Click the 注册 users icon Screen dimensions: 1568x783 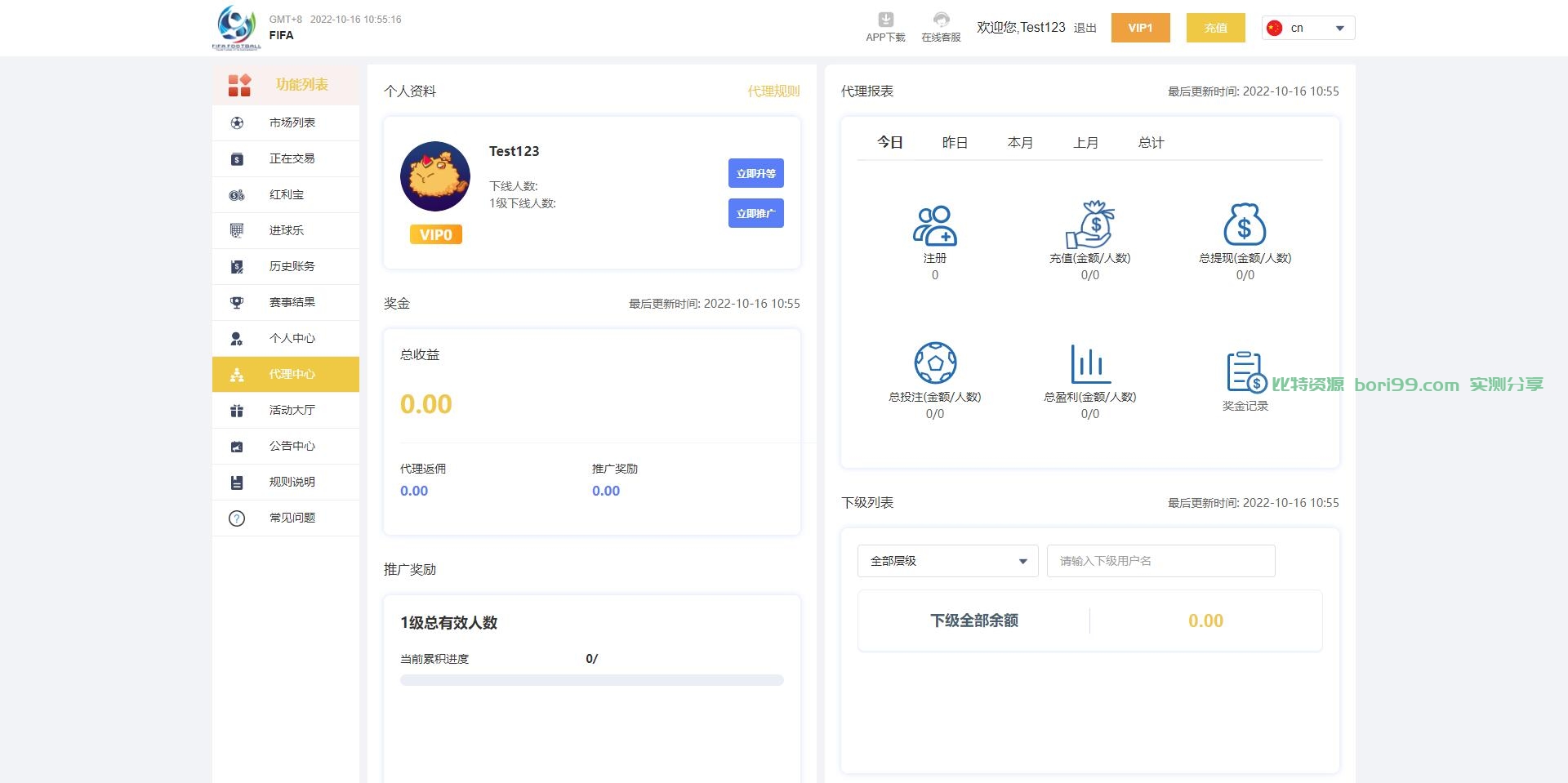pos(935,225)
